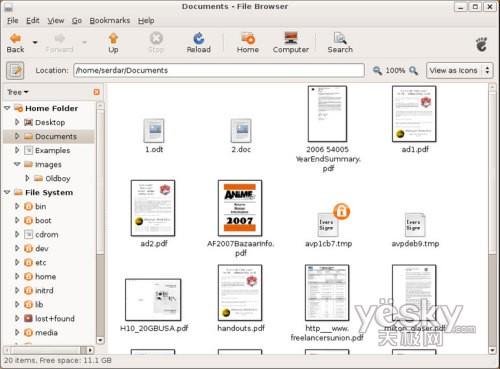
Task: Reload the current folder
Action: tap(199, 43)
